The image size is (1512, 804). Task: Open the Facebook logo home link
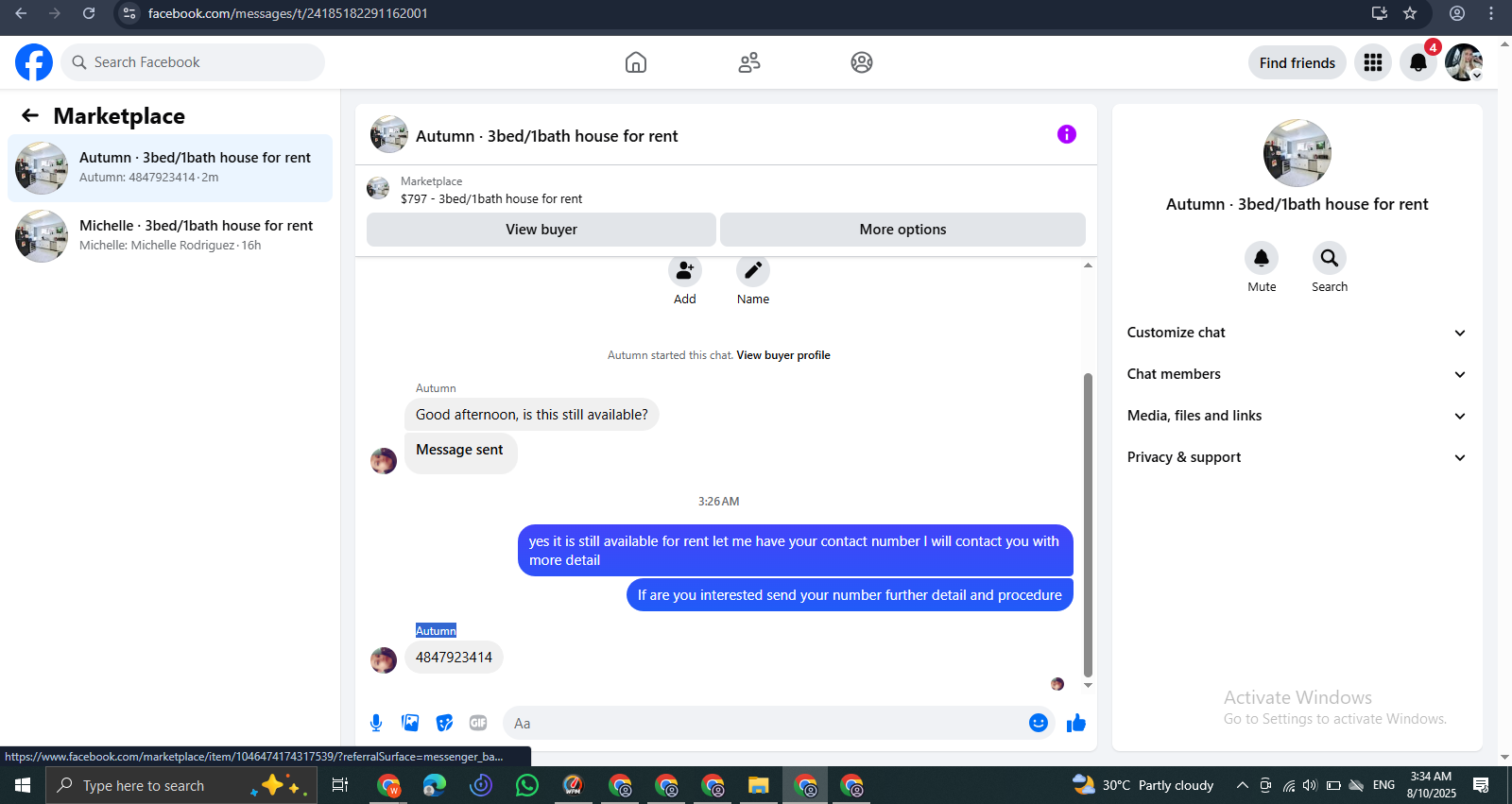34,62
